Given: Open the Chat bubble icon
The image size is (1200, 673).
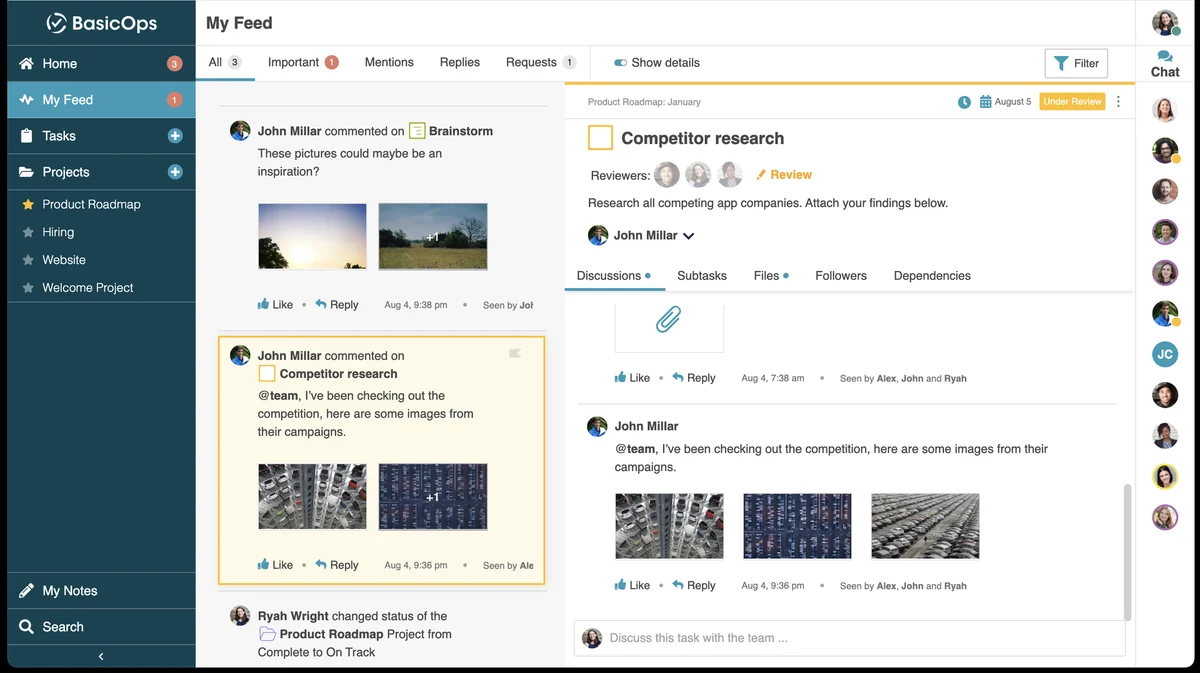Looking at the screenshot, I should coord(1165,57).
